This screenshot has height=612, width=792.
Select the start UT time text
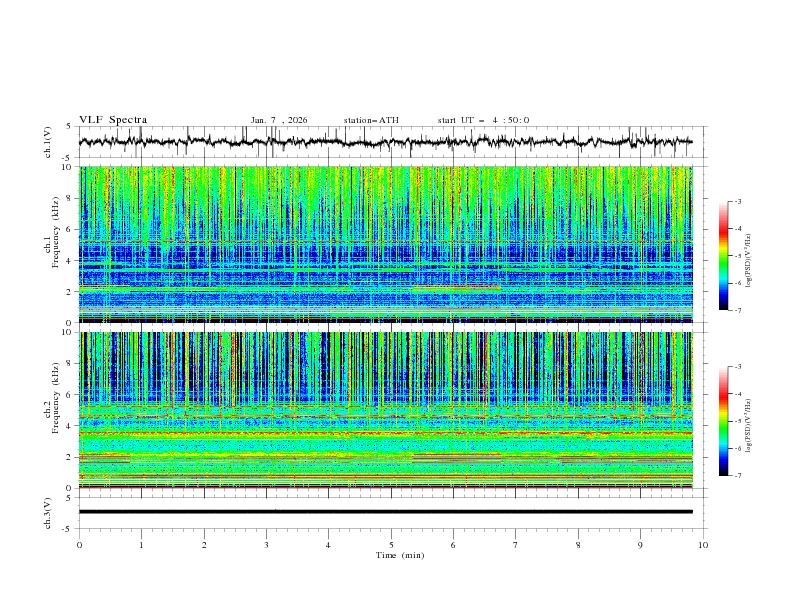(x=483, y=120)
